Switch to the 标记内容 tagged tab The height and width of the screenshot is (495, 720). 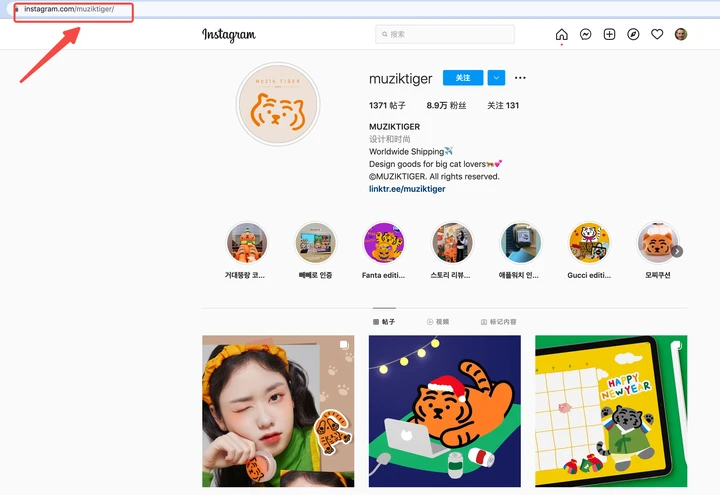[x=499, y=322]
